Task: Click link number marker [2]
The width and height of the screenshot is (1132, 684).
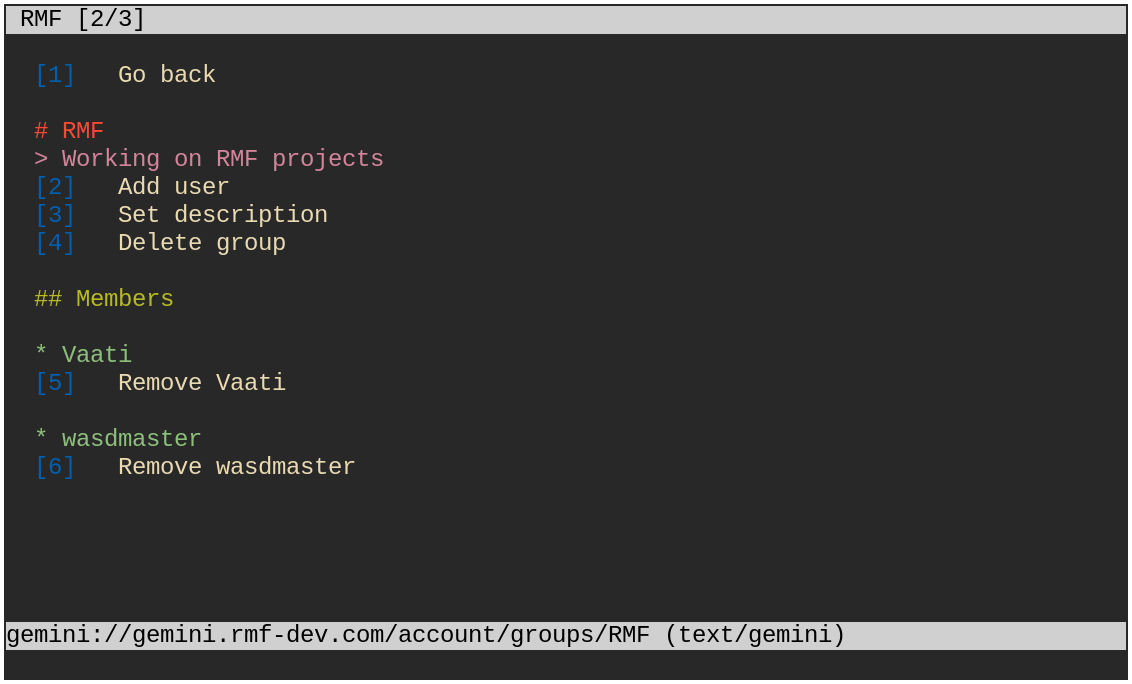Action: 55,186
